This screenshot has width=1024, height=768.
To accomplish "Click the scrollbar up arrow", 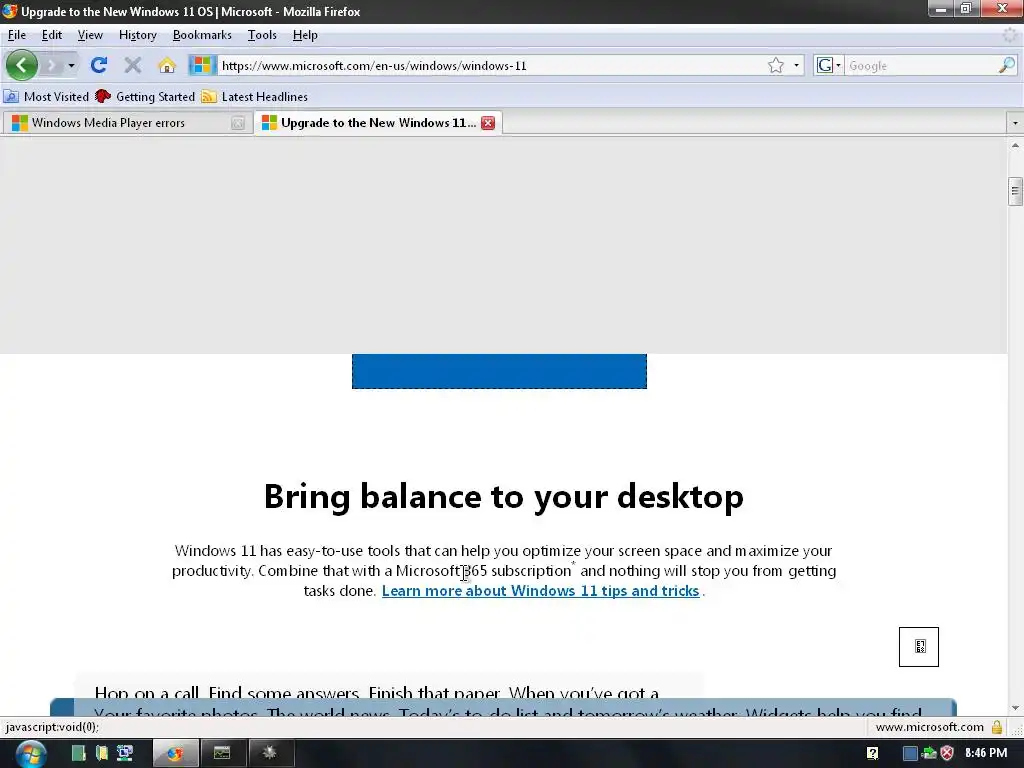I will (1015, 145).
